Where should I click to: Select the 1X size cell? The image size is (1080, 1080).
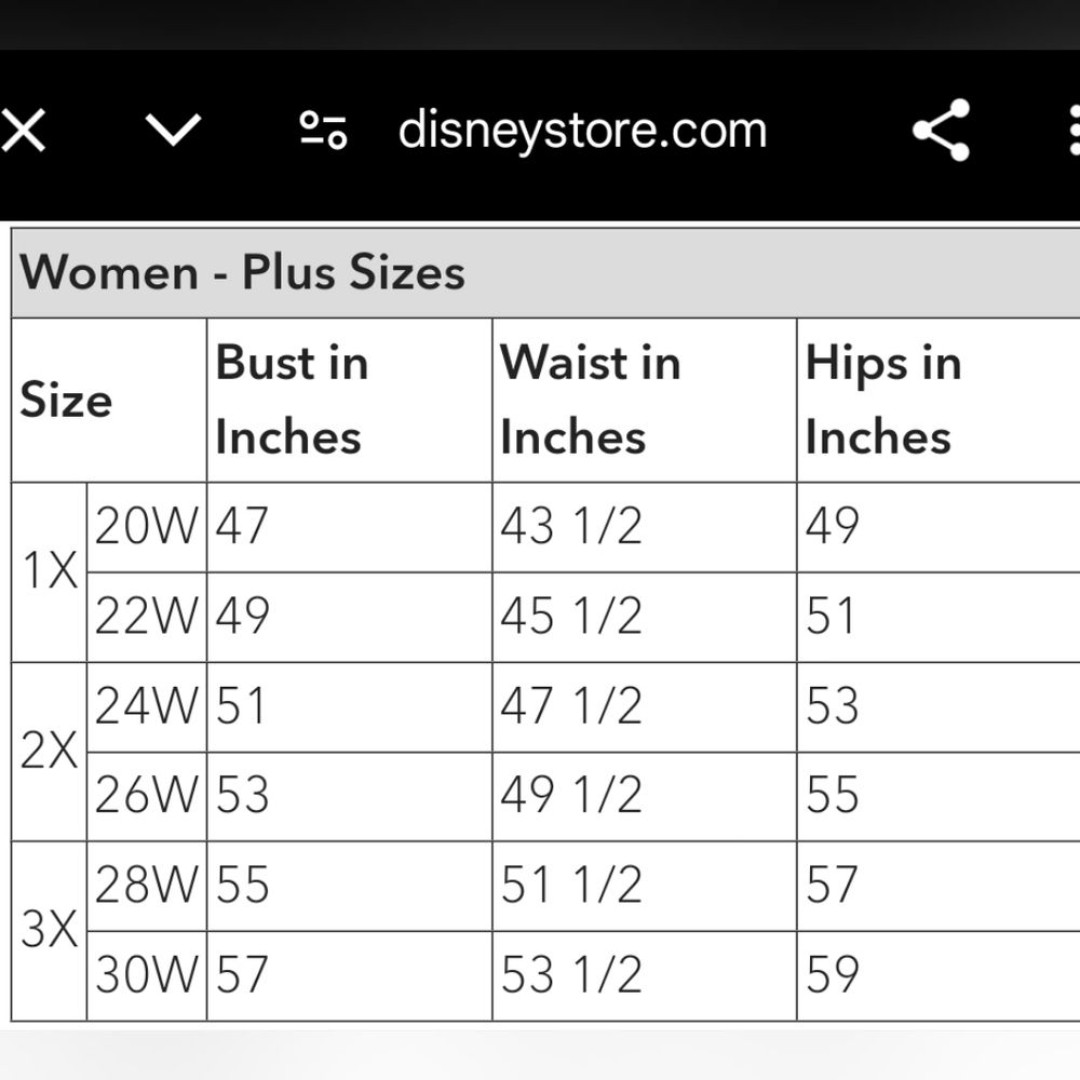point(50,572)
